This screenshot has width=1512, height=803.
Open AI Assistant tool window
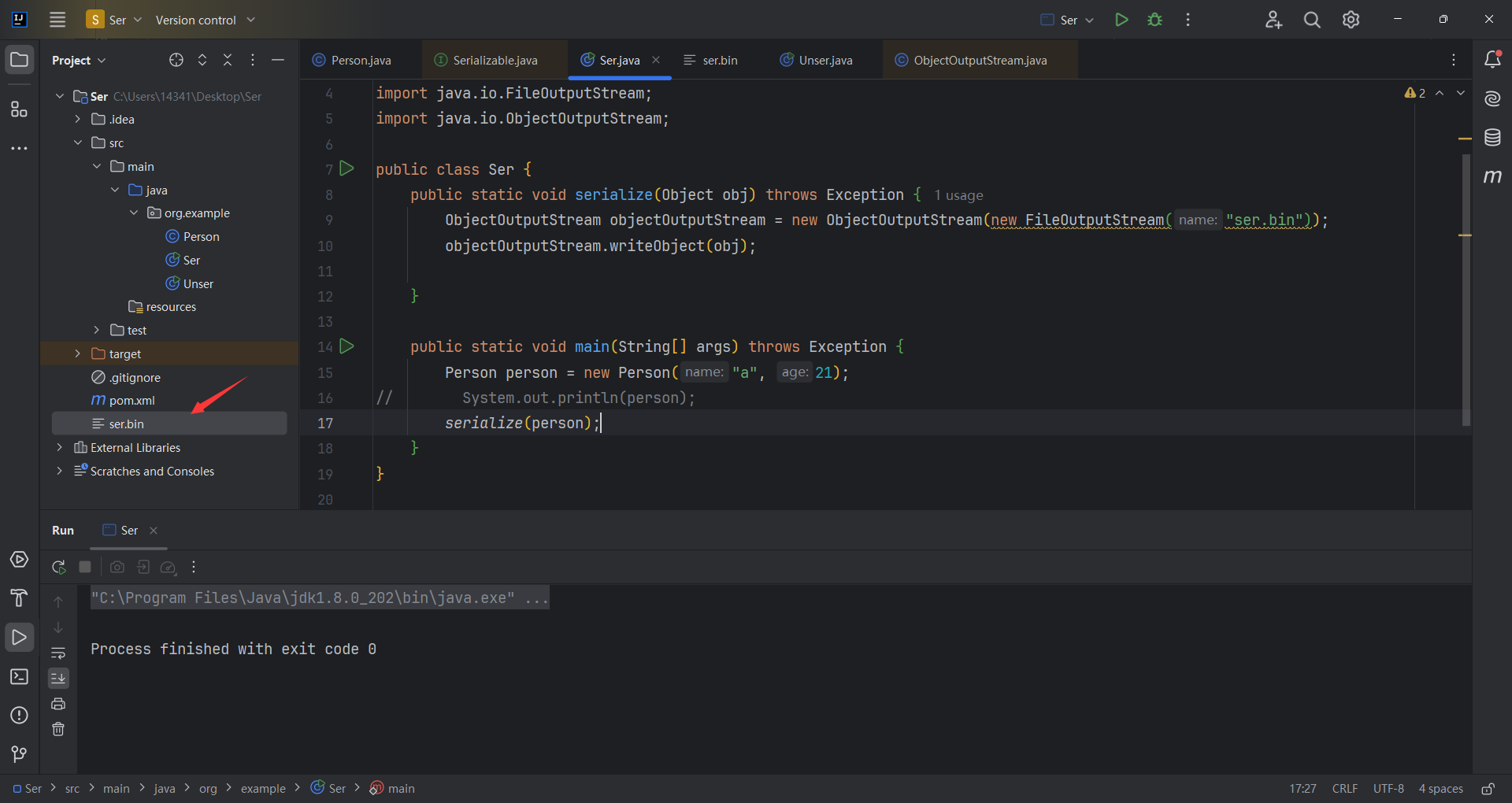coord(1492,98)
